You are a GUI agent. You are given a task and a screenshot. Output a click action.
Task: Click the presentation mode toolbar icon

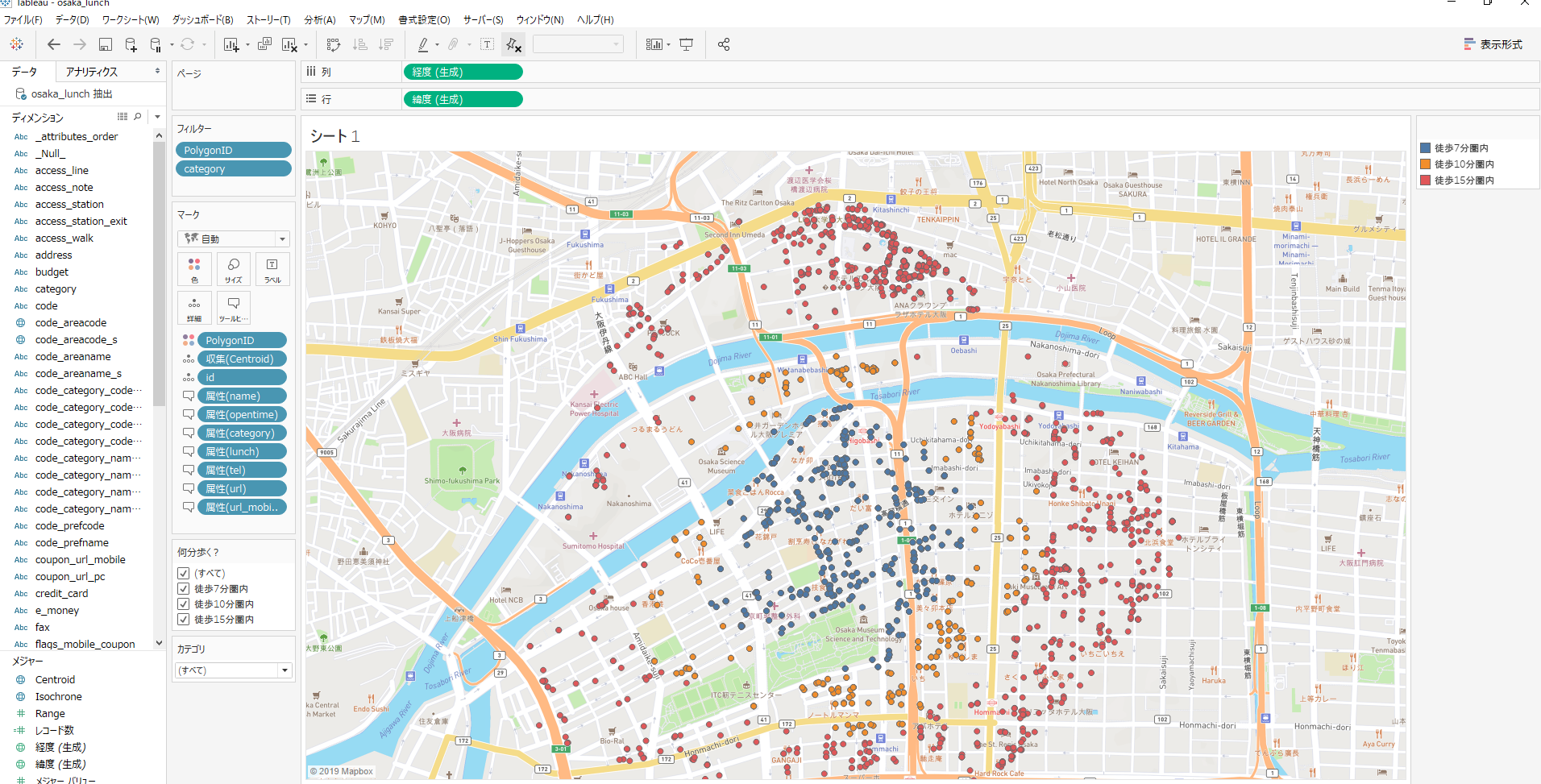686,44
